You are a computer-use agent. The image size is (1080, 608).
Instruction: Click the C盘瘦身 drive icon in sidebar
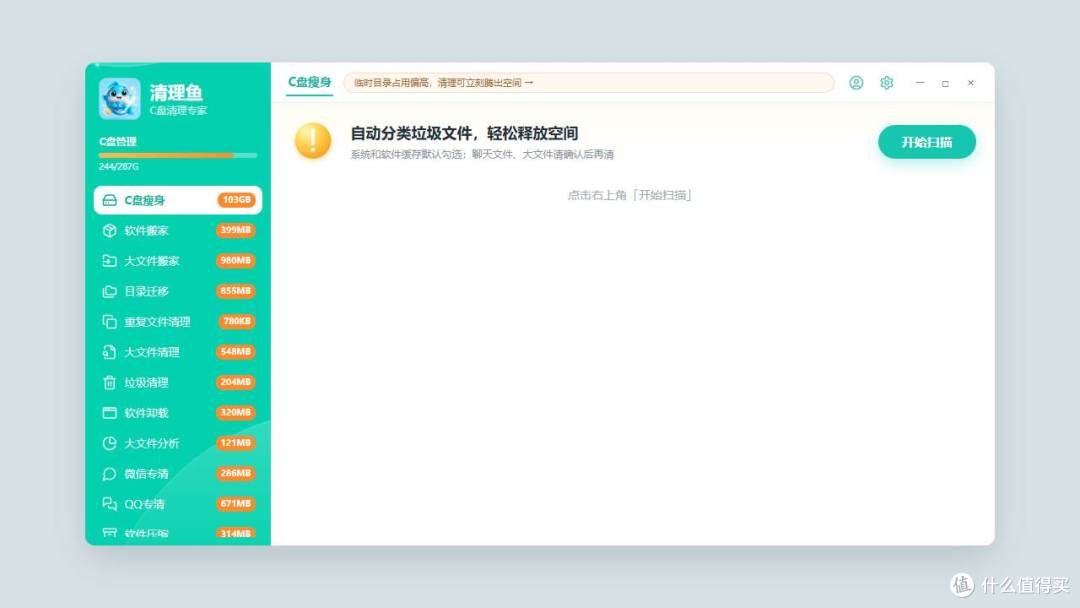pyautogui.click(x=110, y=200)
